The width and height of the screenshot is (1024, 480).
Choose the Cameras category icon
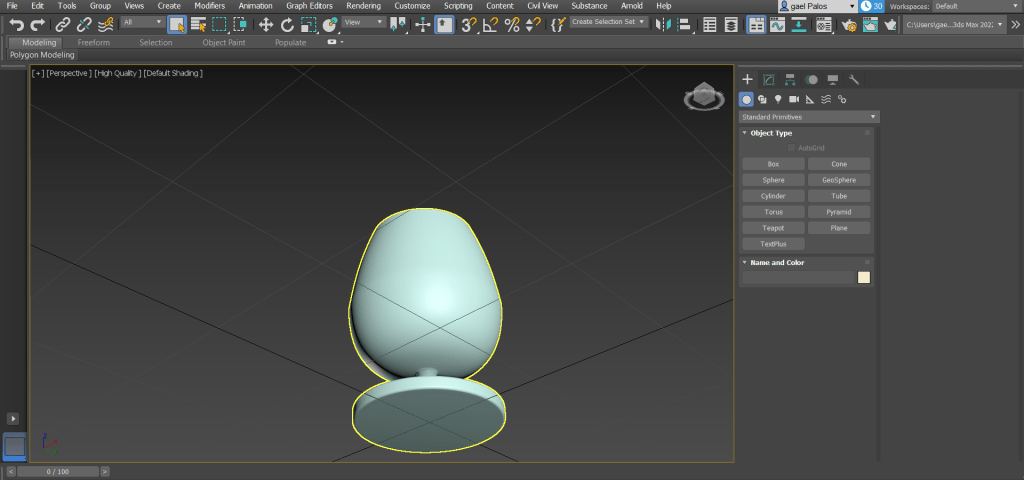coord(794,99)
